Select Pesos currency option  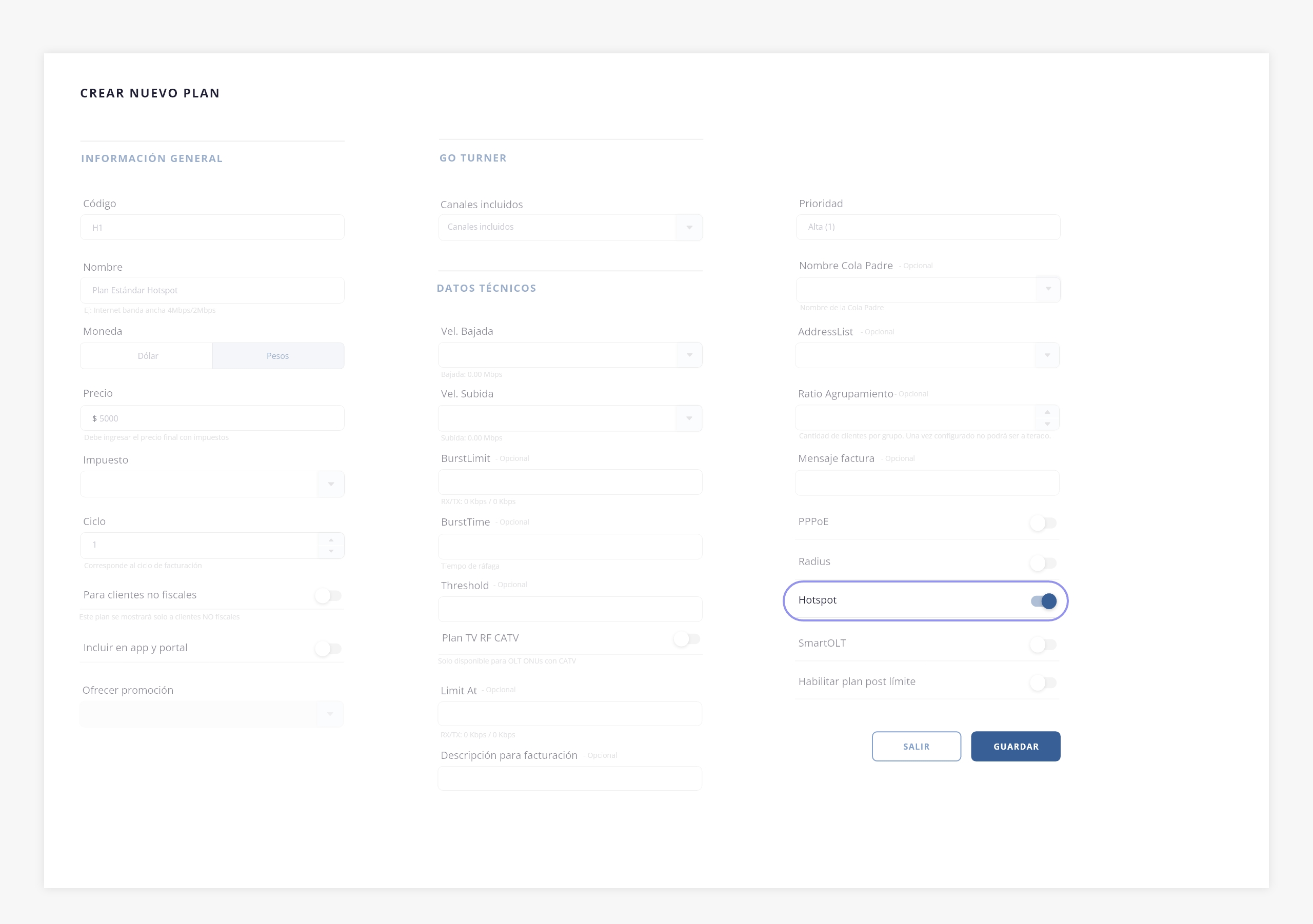pyautogui.click(x=278, y=356)
